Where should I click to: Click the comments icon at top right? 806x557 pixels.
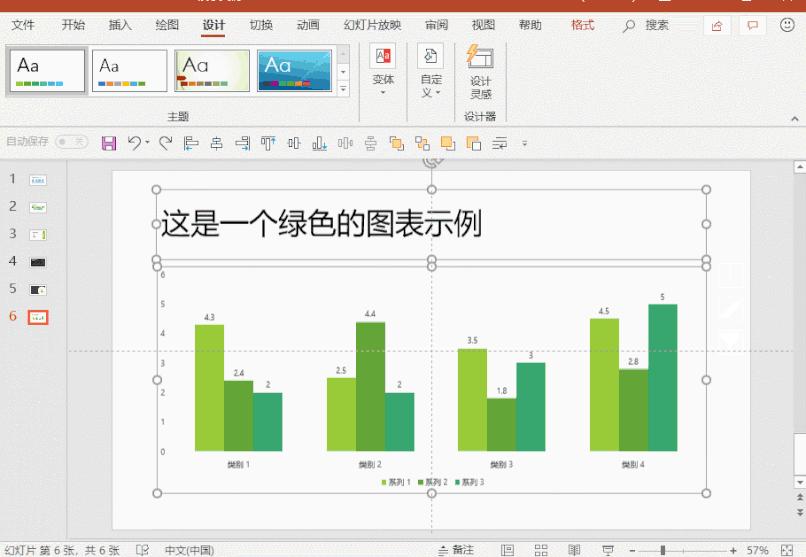(752, 26)
